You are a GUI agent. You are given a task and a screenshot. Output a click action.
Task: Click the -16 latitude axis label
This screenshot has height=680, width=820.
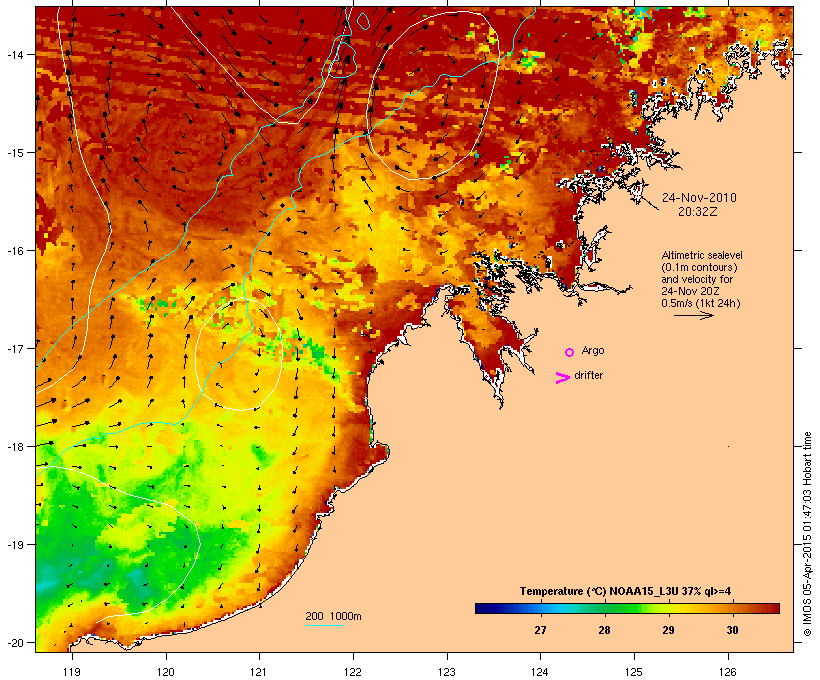14,251
